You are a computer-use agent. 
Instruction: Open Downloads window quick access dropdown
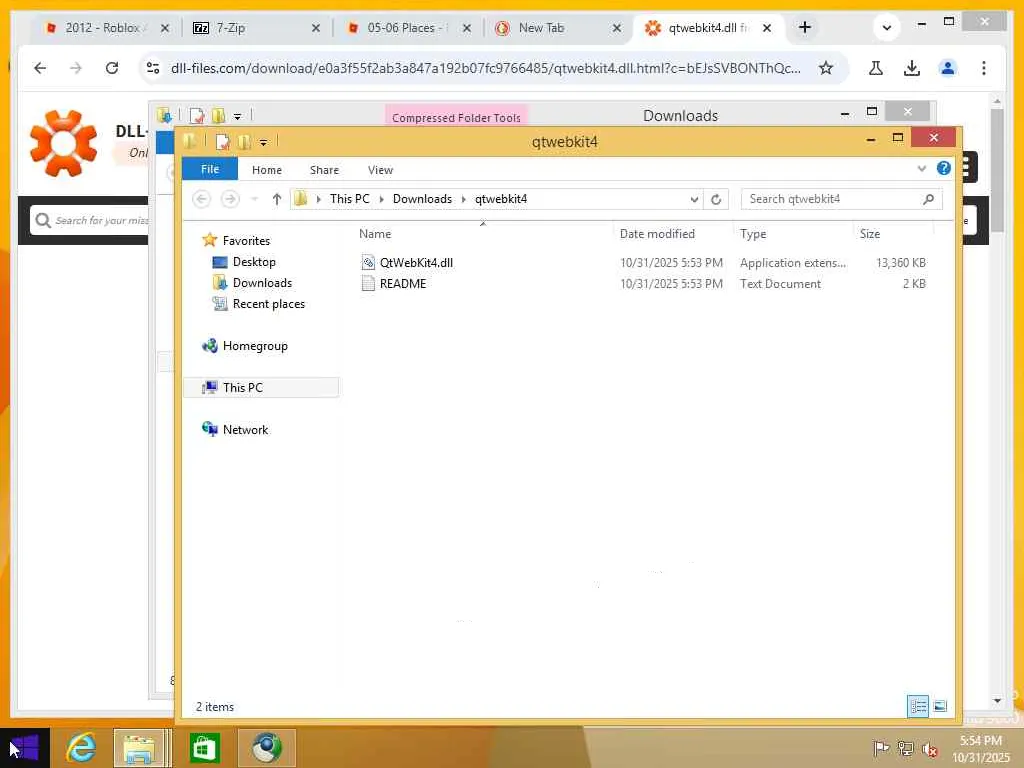[x=238, y=116]
